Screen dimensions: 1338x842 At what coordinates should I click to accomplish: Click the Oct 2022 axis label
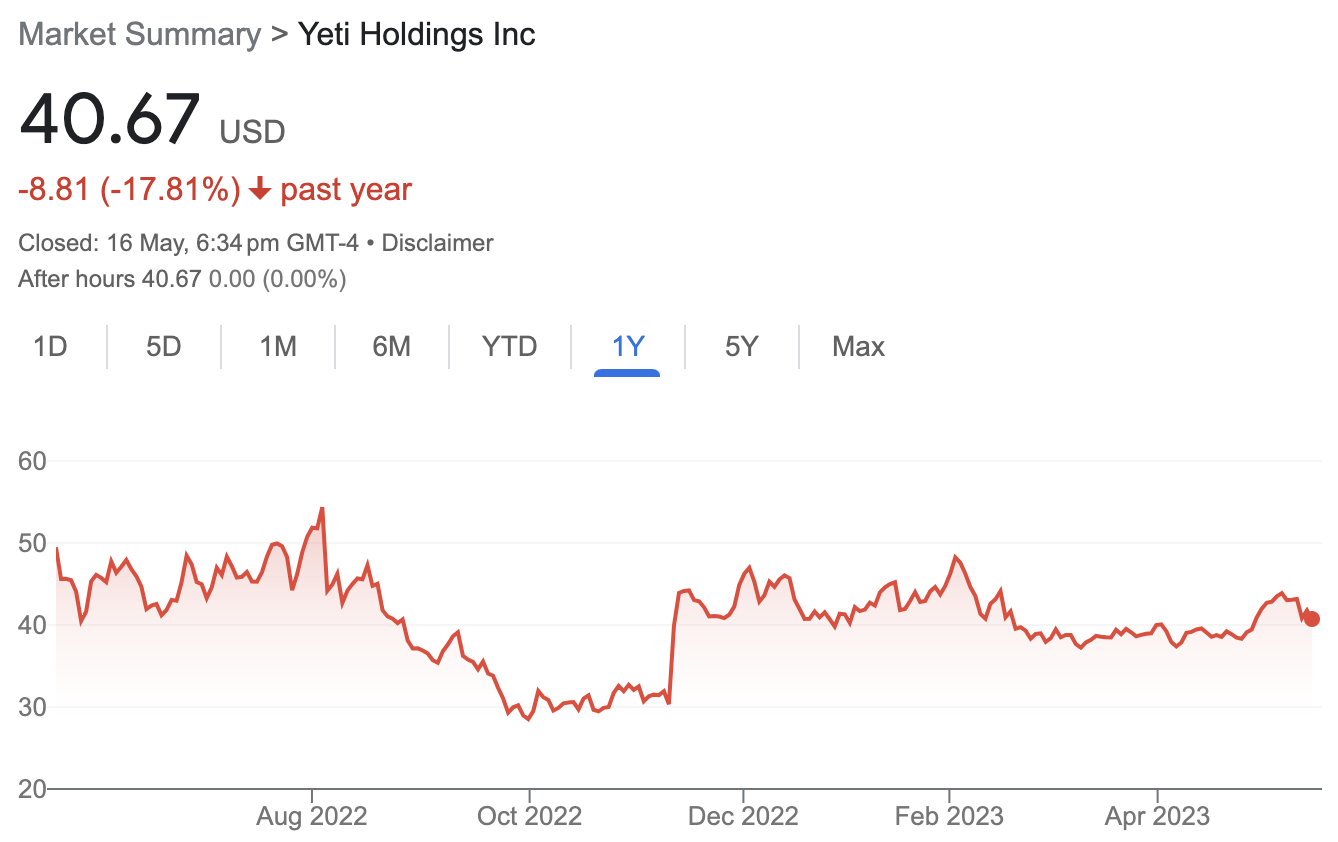tap(528, 816)
